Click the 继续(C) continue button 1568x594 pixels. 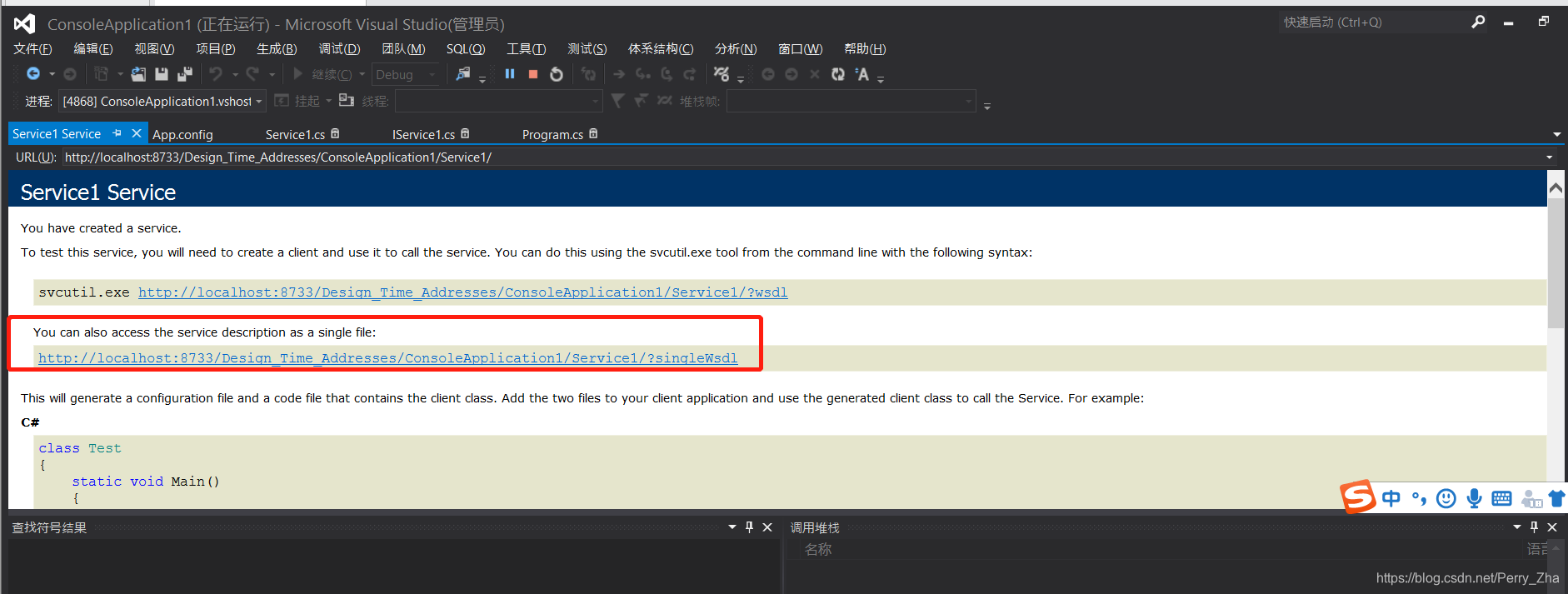[x=322, y=74]
